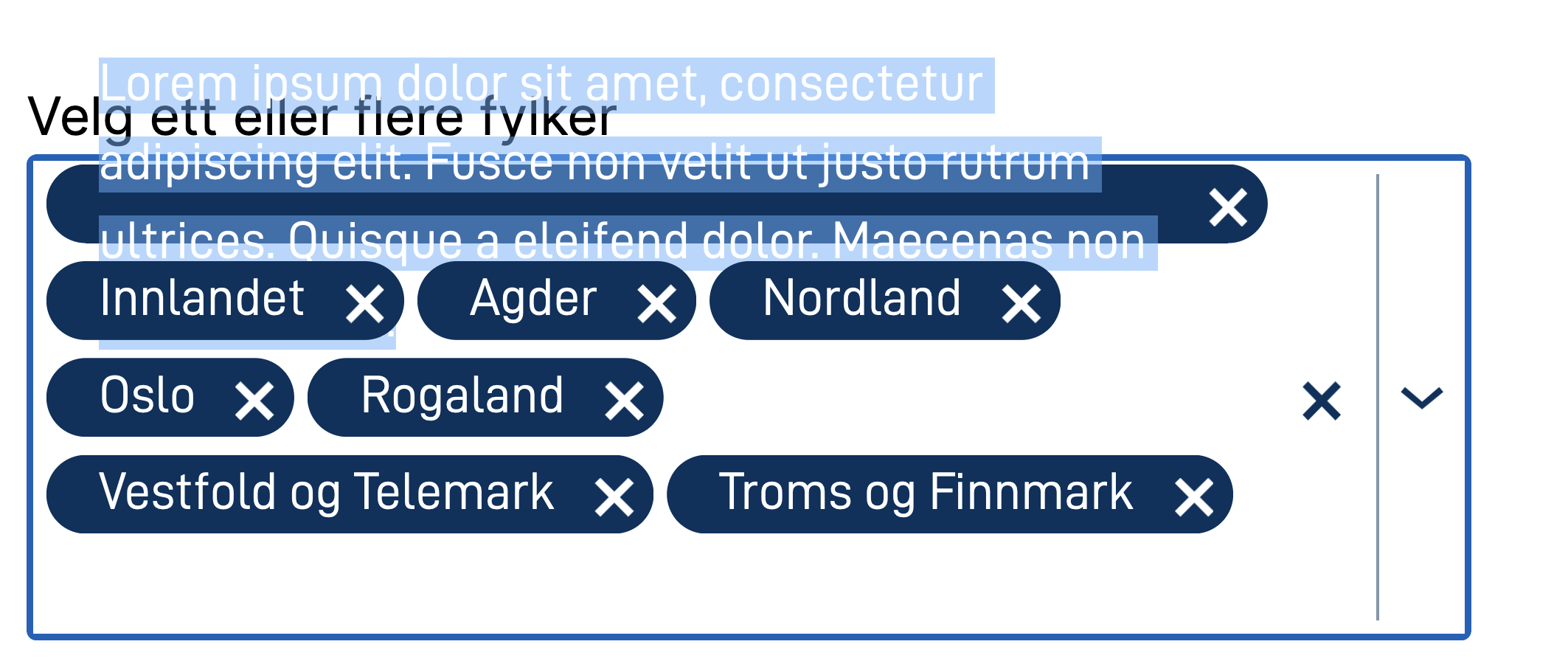Deselect the Oslo chip

click(x=148, y=397)
